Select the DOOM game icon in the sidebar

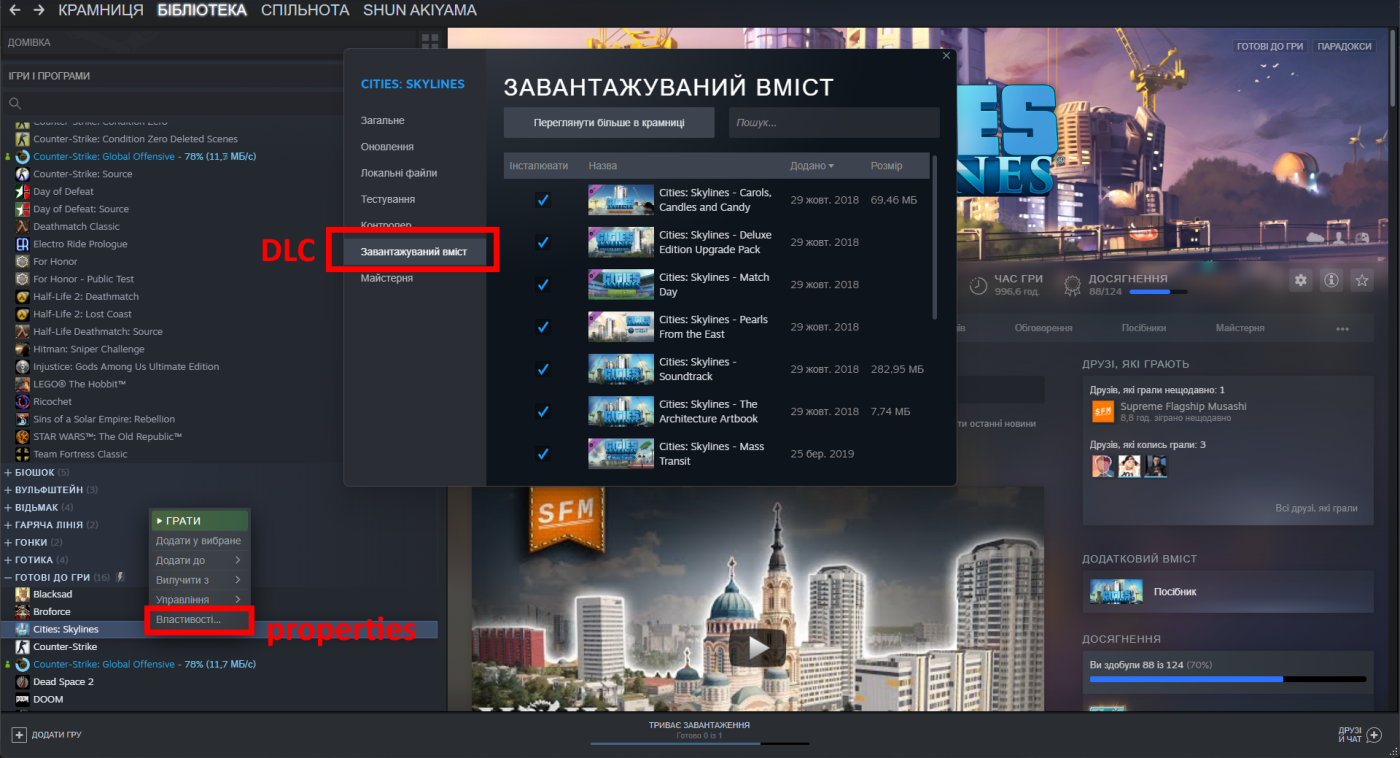pyautogui.click(x=22, y=699)
